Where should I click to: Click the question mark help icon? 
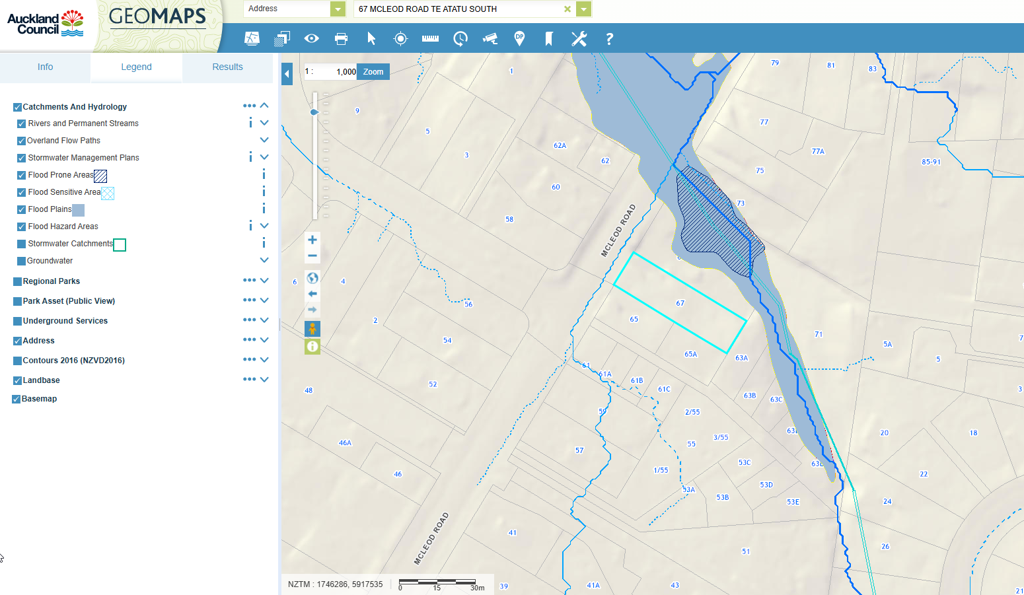[x=609, y=39]
